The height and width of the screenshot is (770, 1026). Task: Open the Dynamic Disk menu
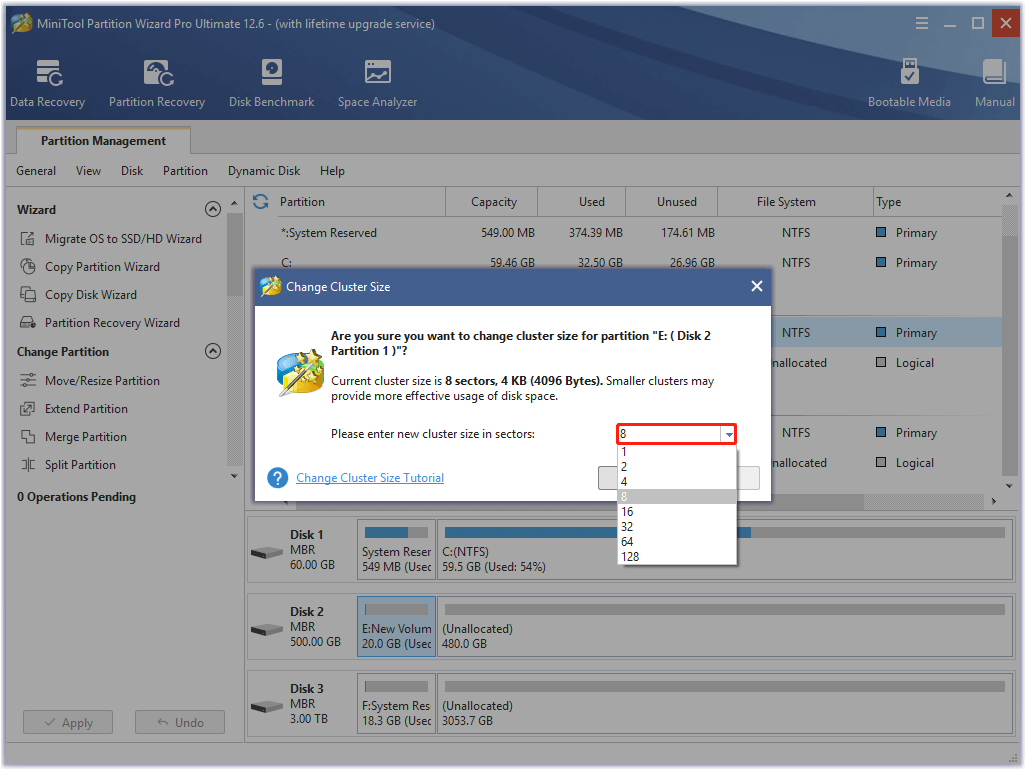tap(263, 171)
